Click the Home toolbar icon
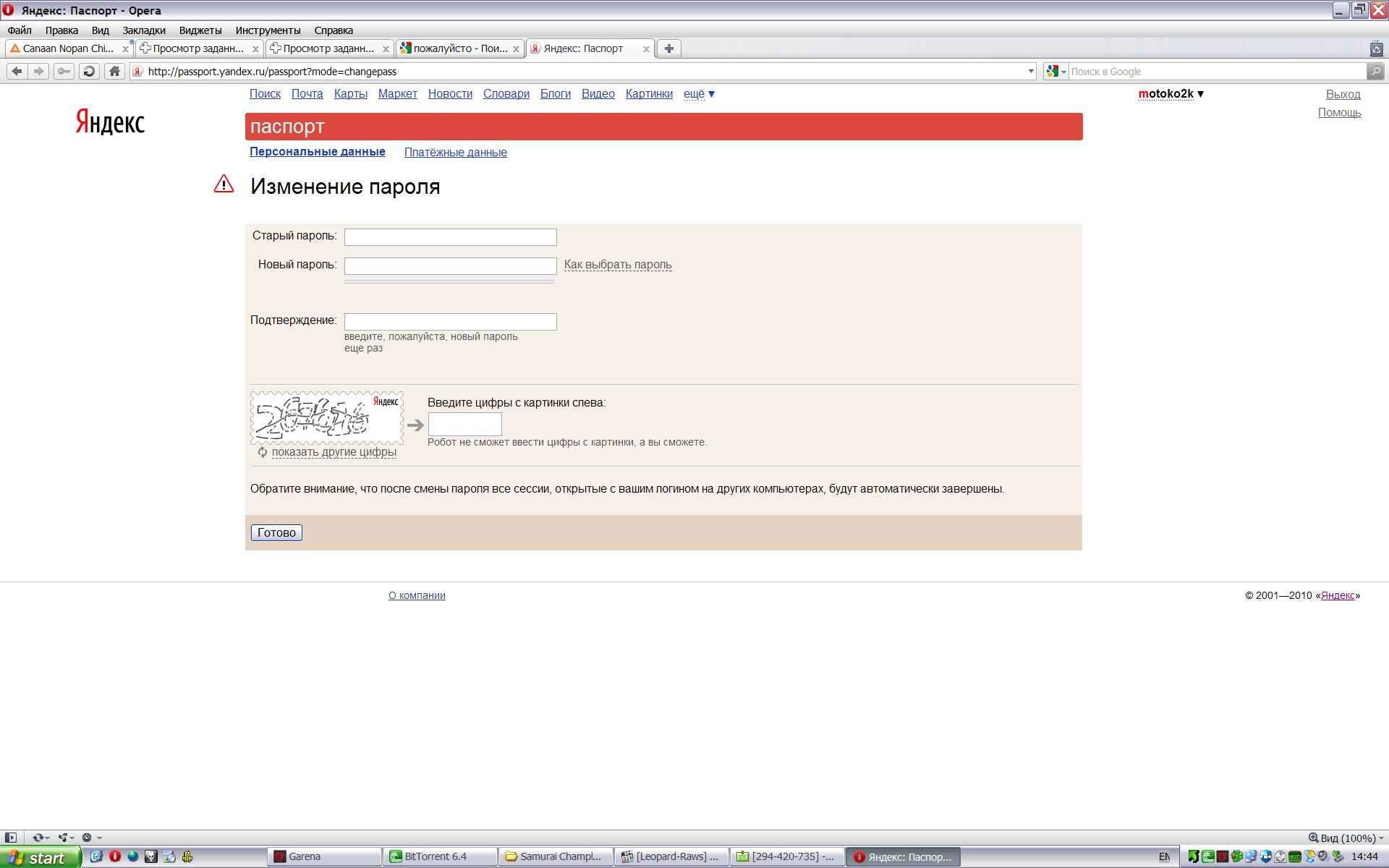 (x=114, y=71)
